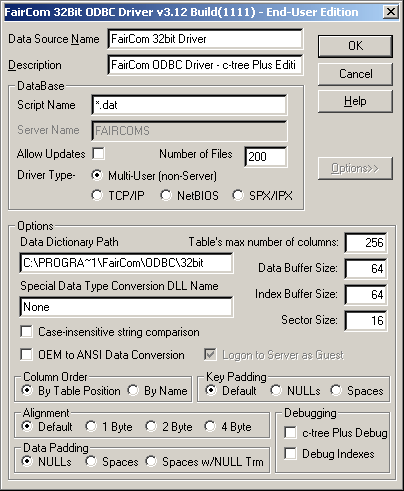
Task: Edit the Description text field
Action: coord(205,65)
